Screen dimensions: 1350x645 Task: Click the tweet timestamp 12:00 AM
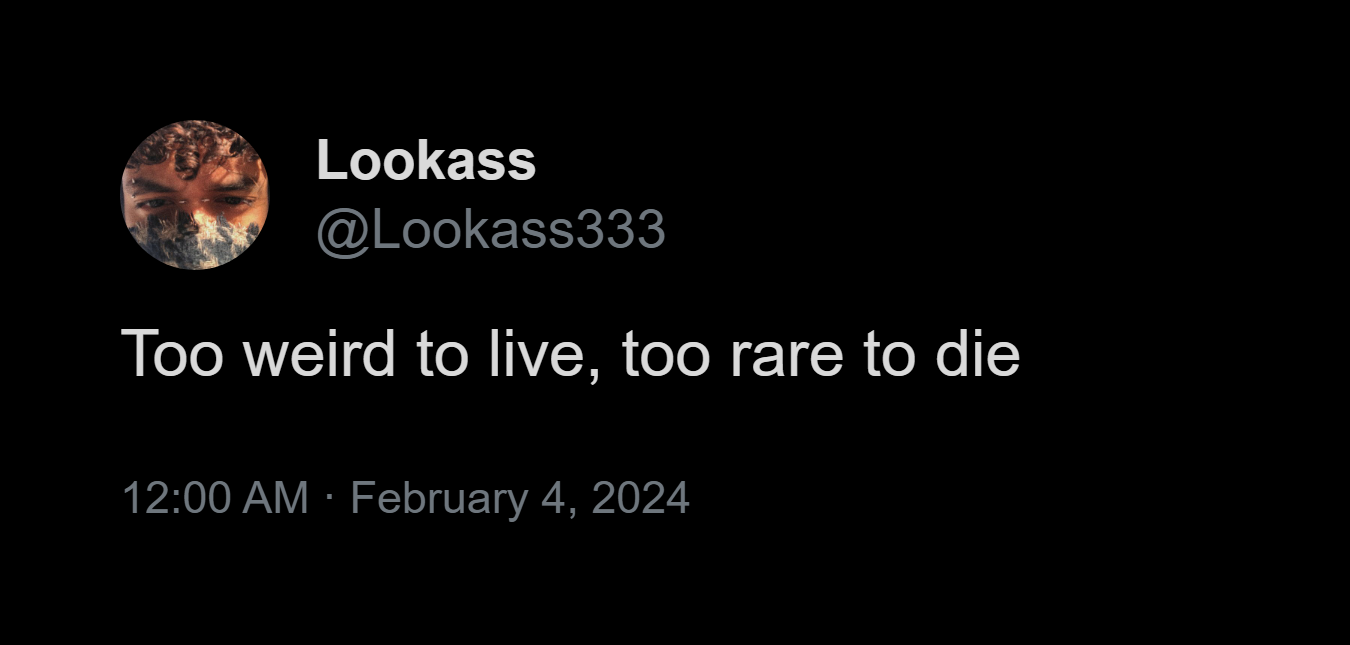(x=215, y=498)
